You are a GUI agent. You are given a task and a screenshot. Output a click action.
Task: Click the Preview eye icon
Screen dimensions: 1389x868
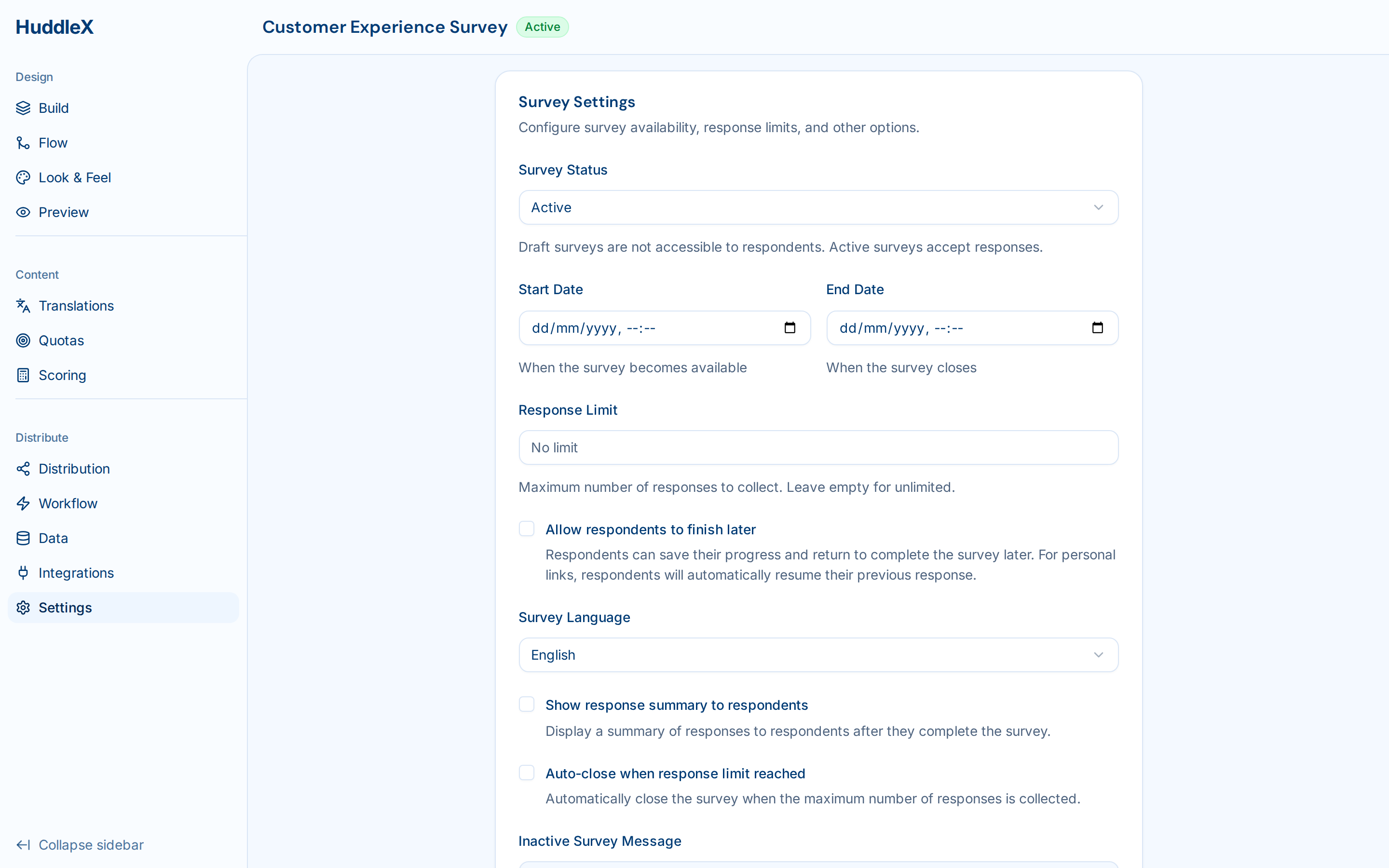pos(23,212)
